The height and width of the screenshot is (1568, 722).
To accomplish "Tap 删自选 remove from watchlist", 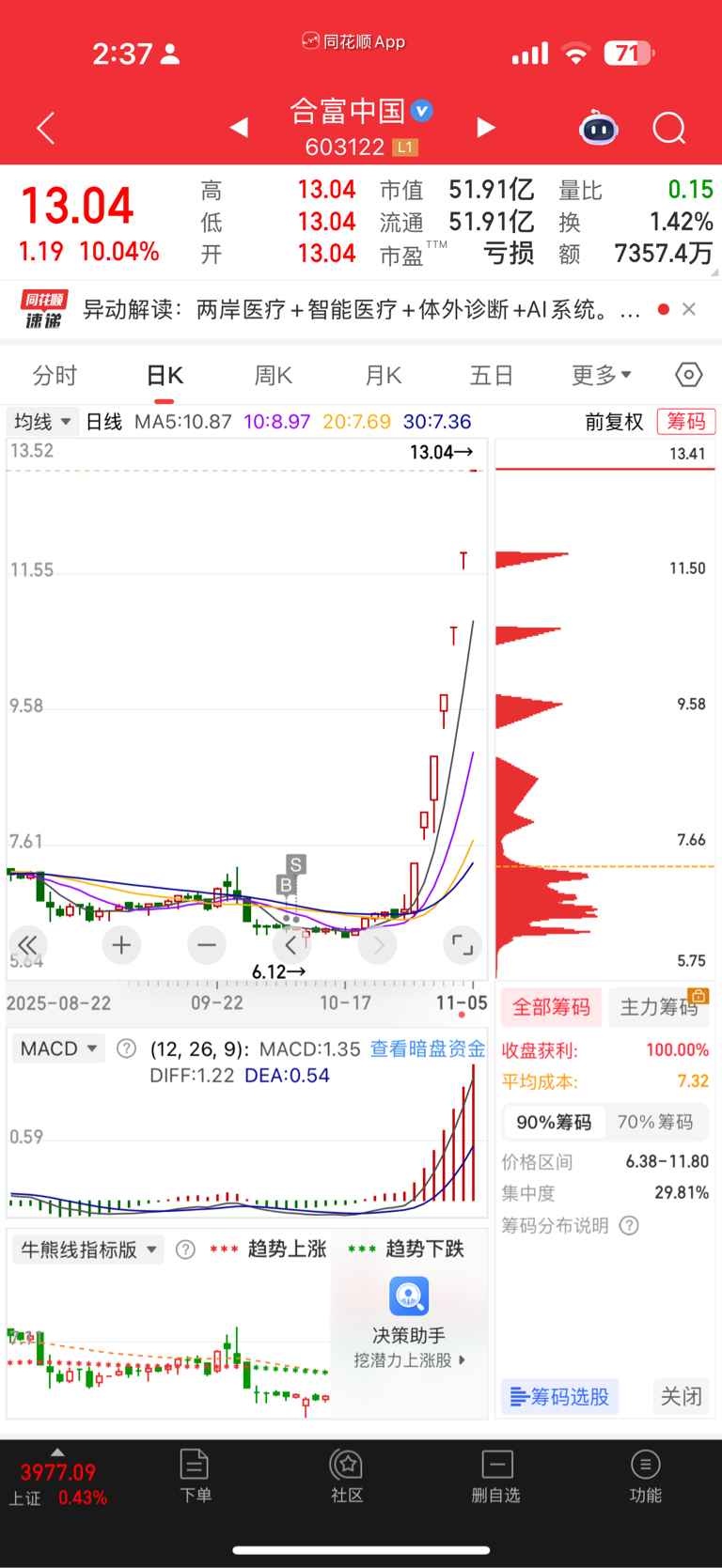I will tap(496, 1477).
